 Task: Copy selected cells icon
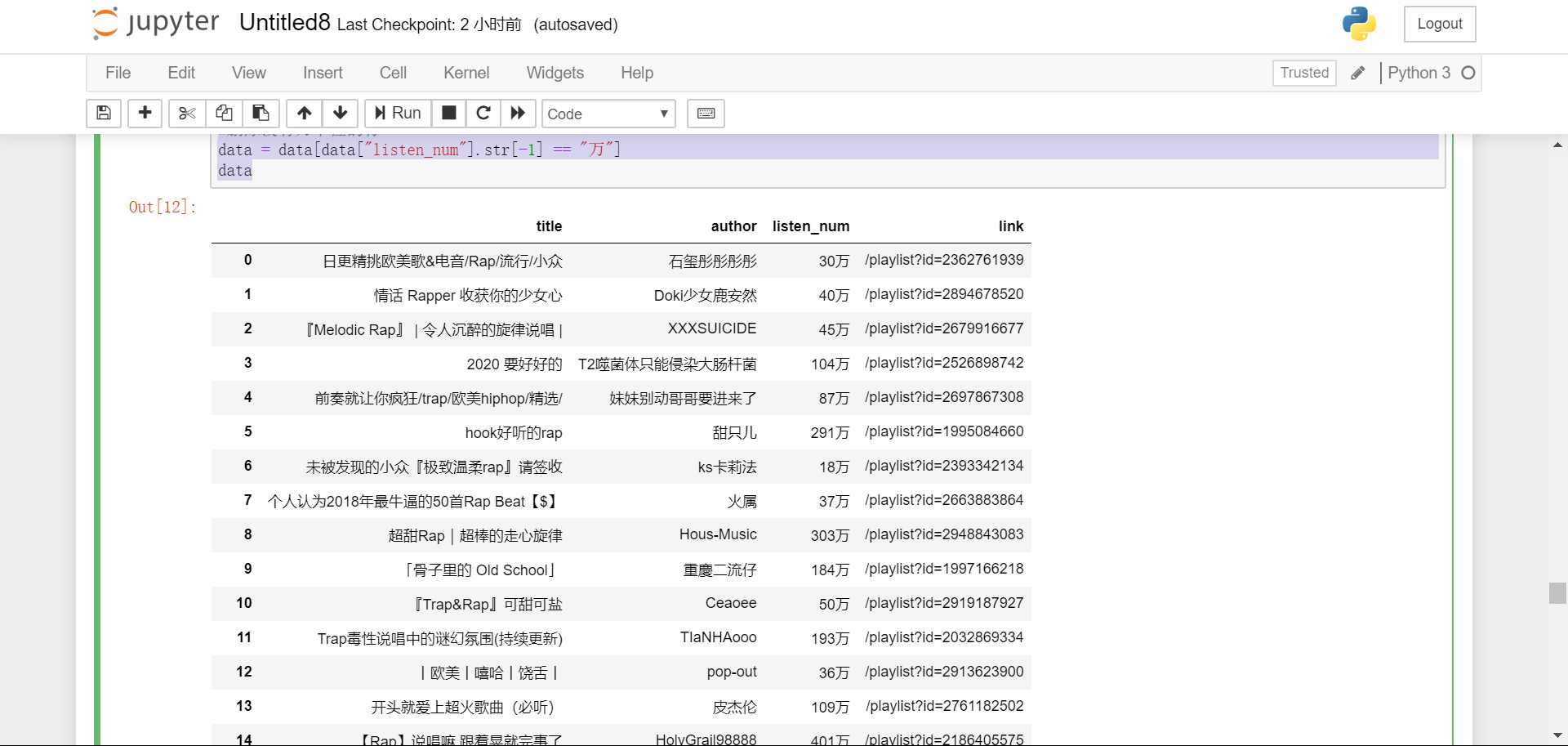(224, 113)
